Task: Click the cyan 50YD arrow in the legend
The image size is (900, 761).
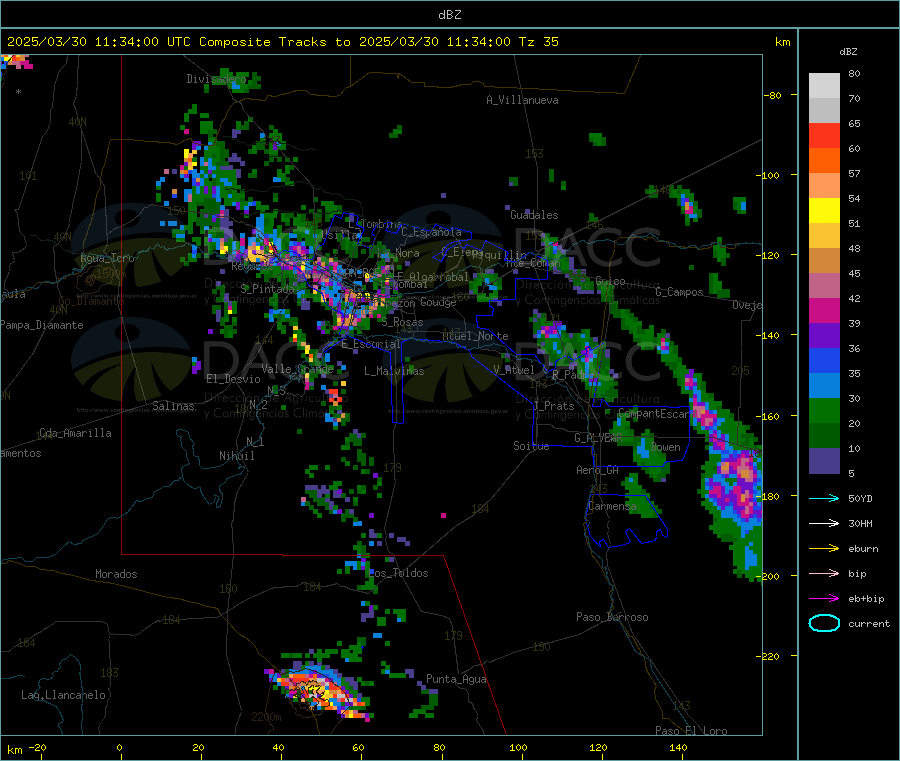Action: click(824, 498)
